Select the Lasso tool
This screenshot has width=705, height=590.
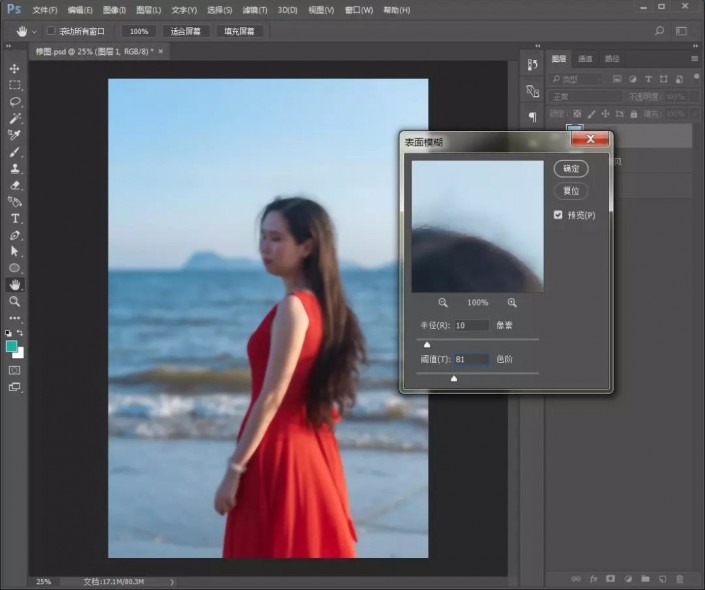14,102
